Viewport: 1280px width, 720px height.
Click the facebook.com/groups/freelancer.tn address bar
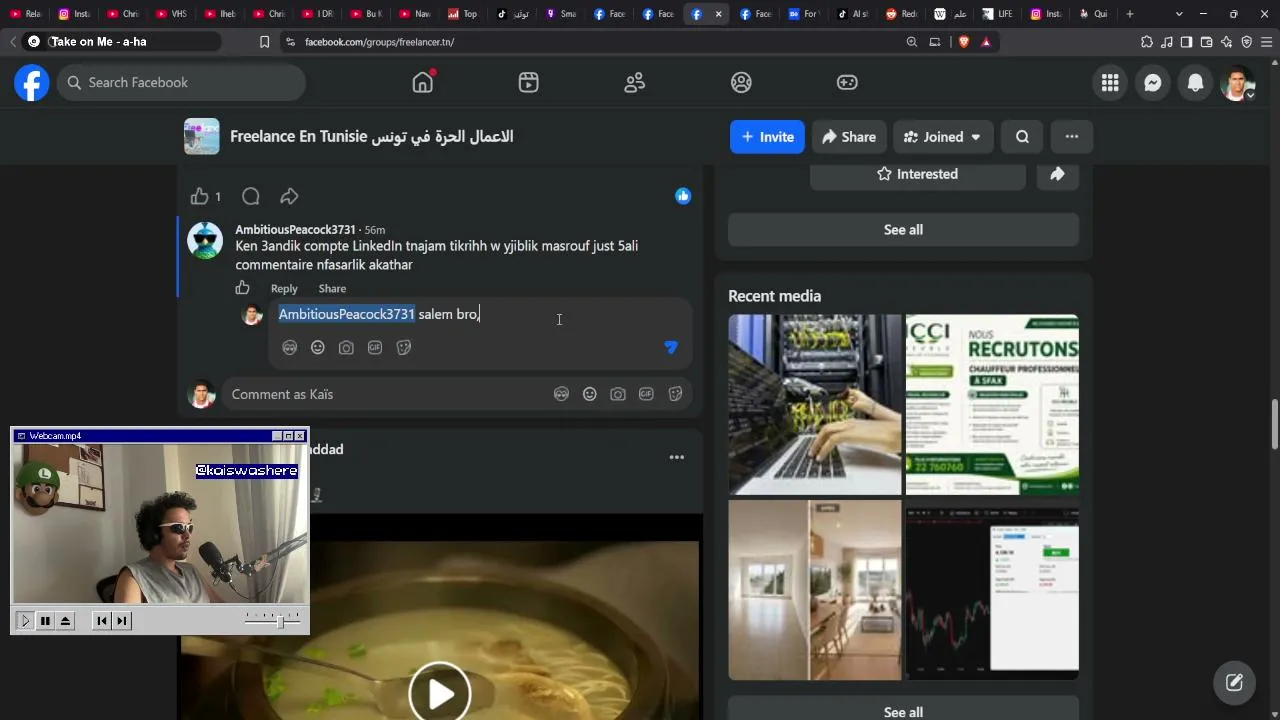pos(590,42)
